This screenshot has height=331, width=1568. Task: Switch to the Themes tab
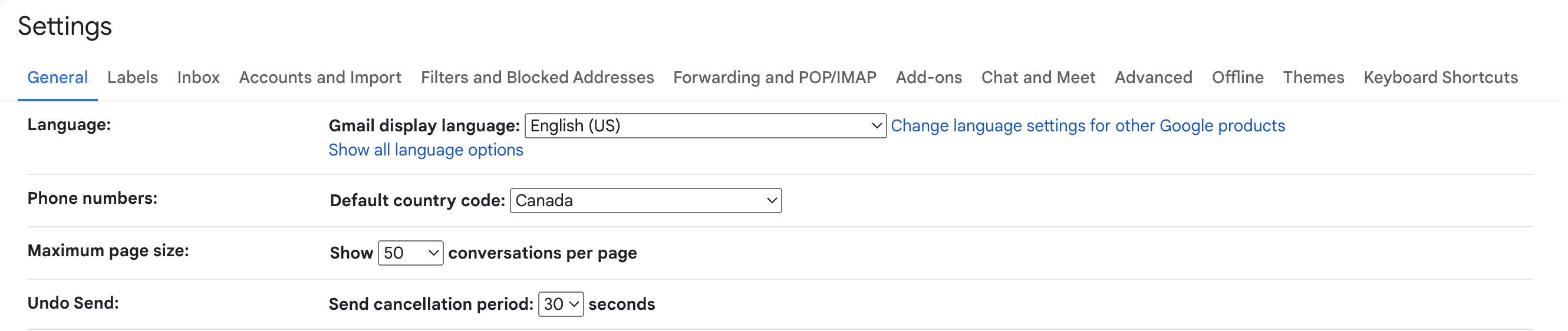click(x=1313, y=77)
